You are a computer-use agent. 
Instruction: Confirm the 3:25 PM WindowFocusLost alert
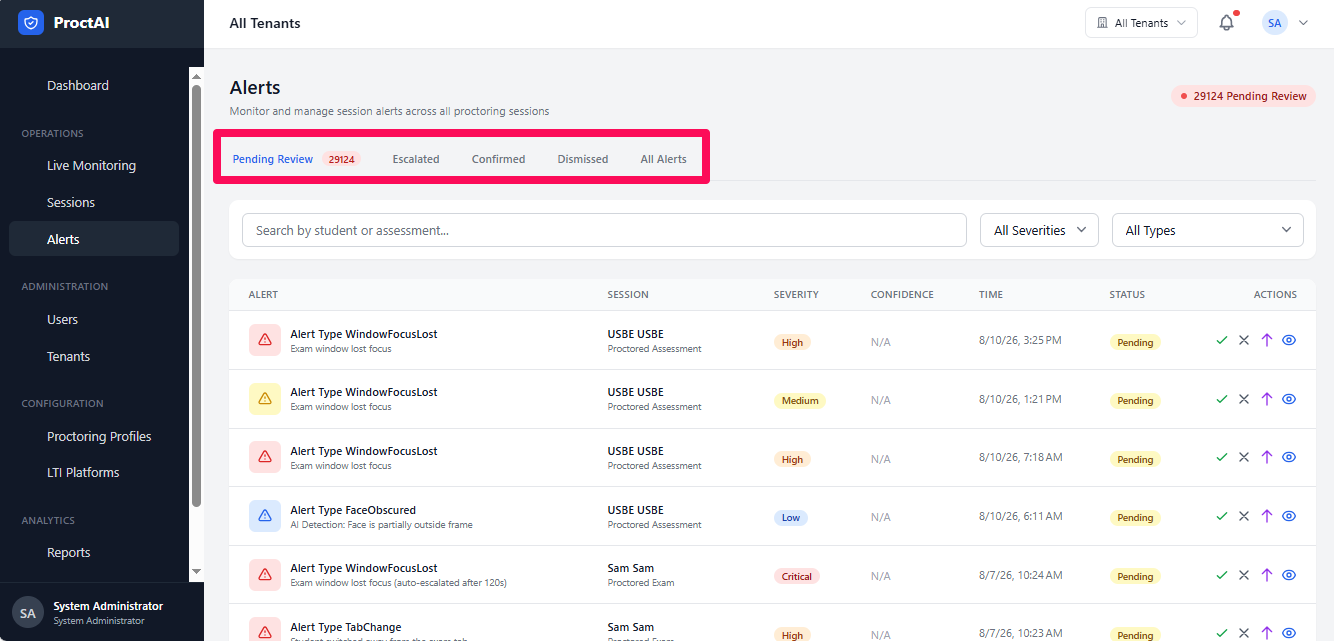1221,340
